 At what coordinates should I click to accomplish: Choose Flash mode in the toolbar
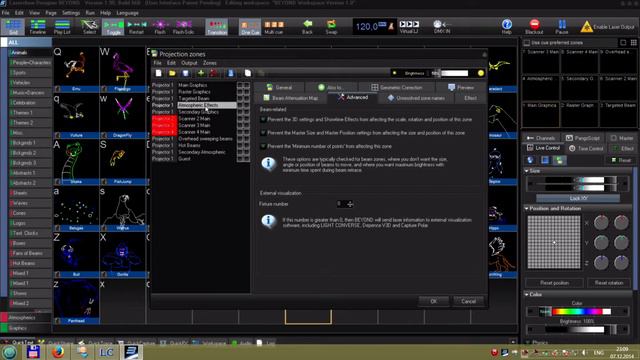[x=160, y=27]
